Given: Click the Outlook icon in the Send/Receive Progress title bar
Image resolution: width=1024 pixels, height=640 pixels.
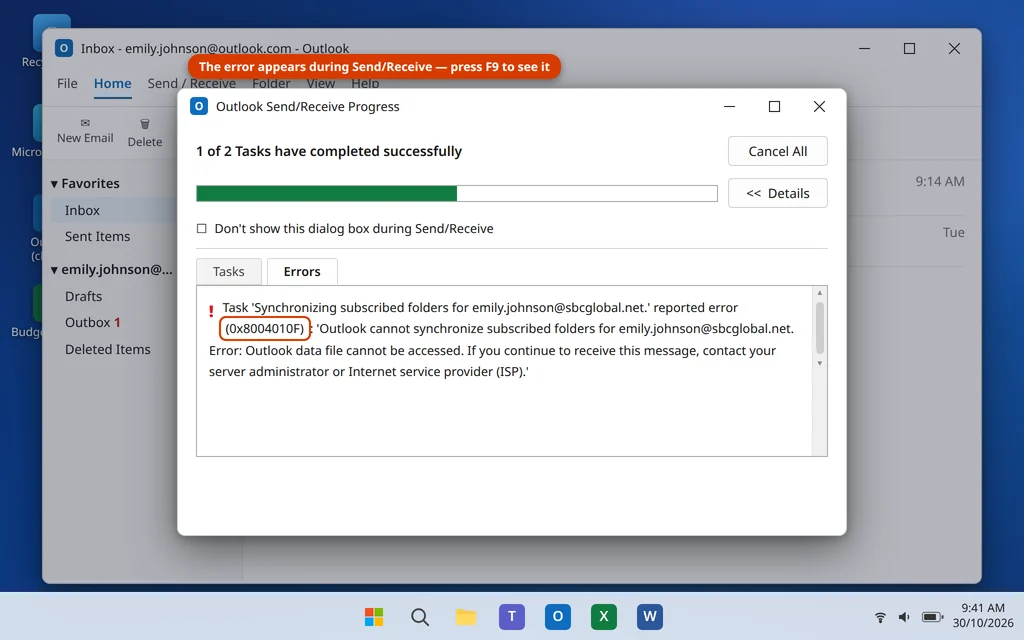Looking at the screenshot, I should 199,106.
